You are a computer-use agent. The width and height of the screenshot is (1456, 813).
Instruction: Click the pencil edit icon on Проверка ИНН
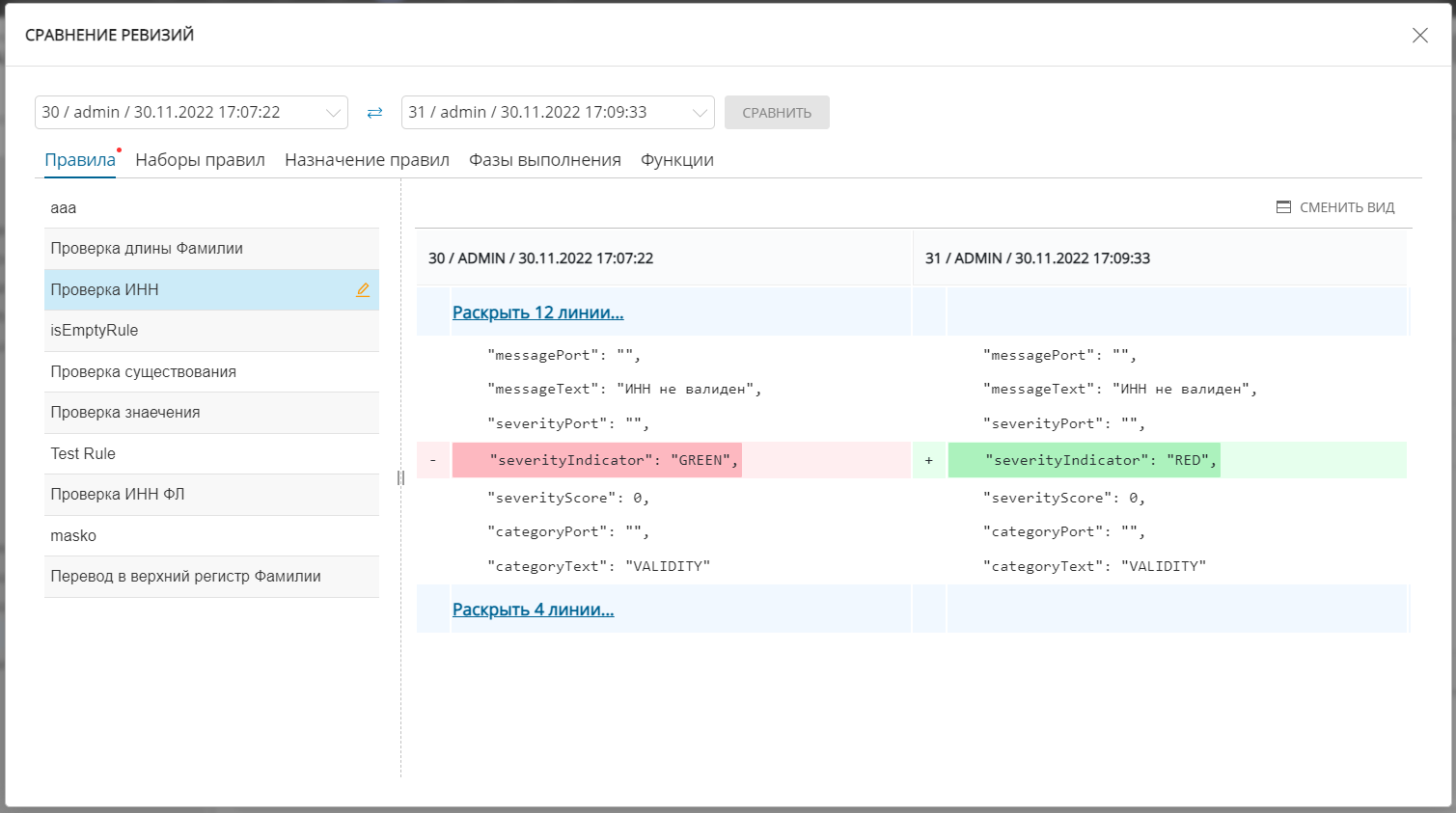pos(363,289)
